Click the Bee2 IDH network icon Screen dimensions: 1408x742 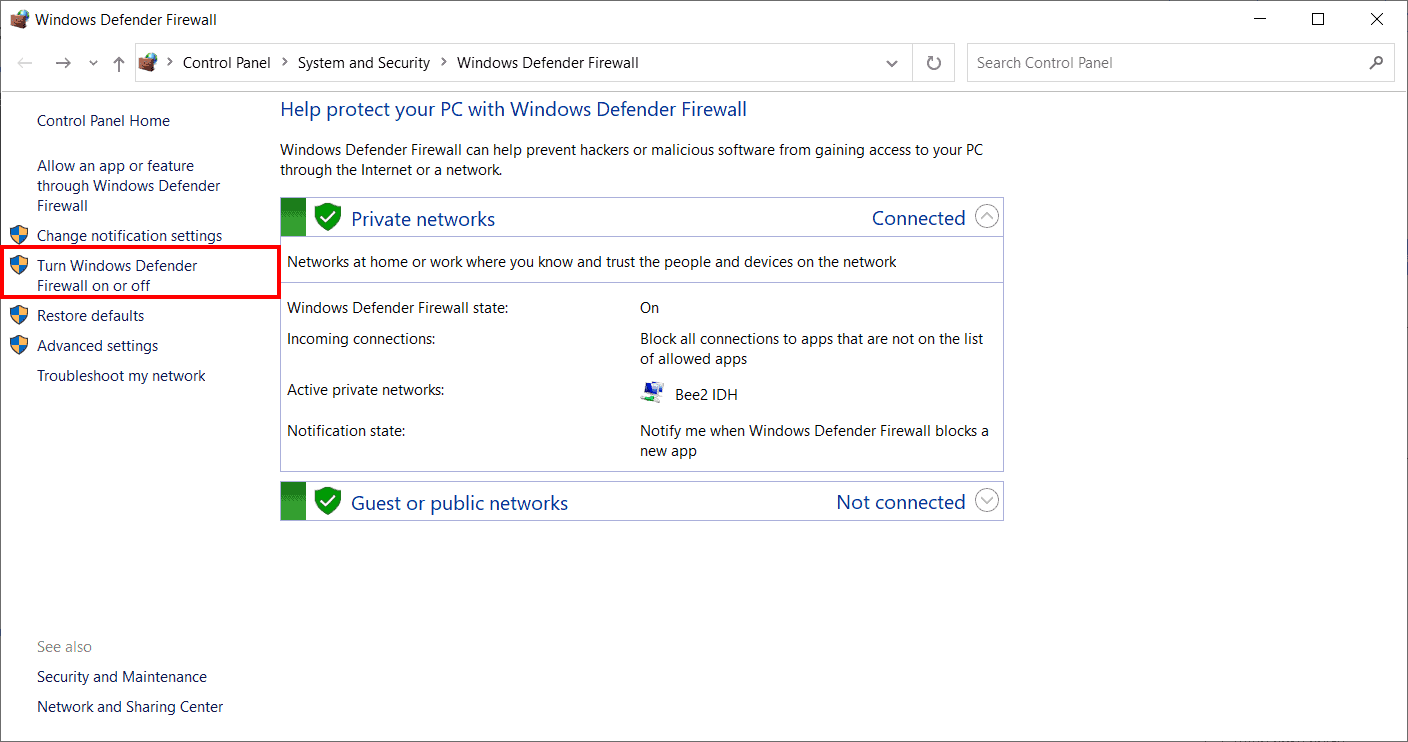652,393
